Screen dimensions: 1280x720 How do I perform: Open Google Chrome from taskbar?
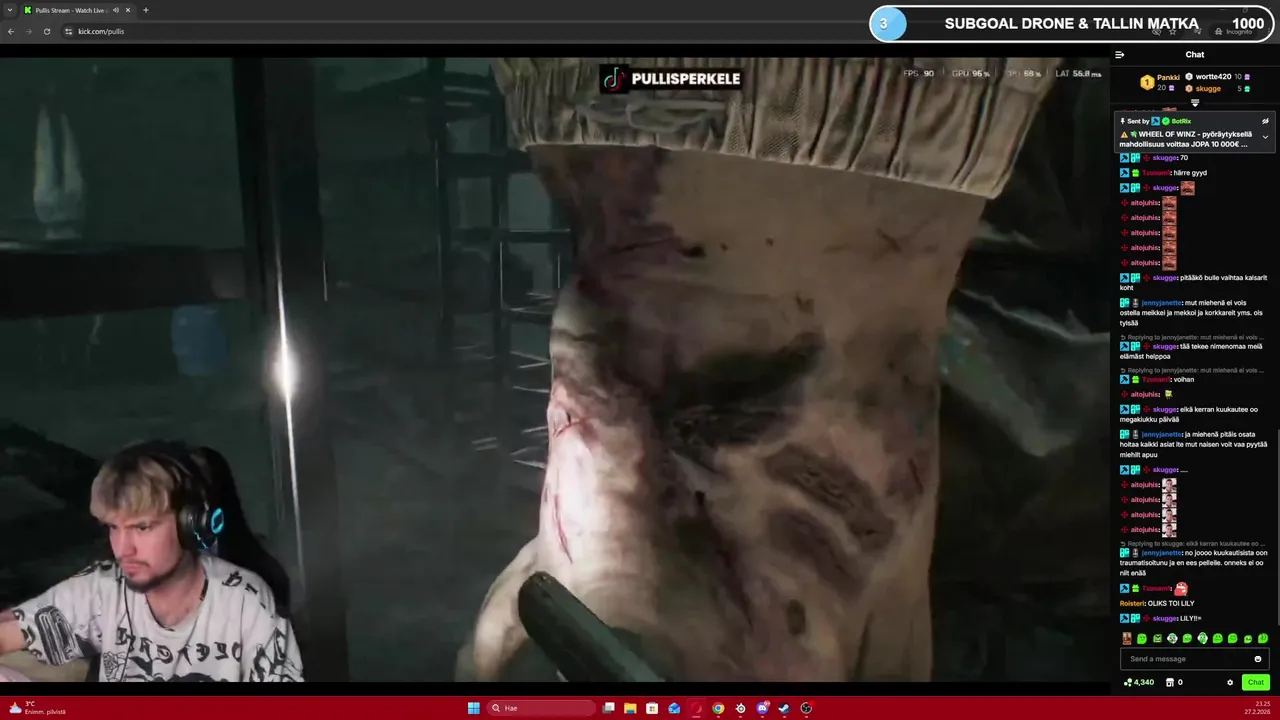click(x=718, y=708)
